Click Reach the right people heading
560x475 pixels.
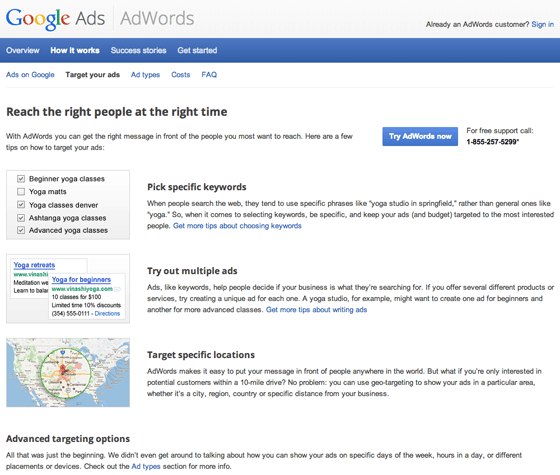click(x=117, y=112)
